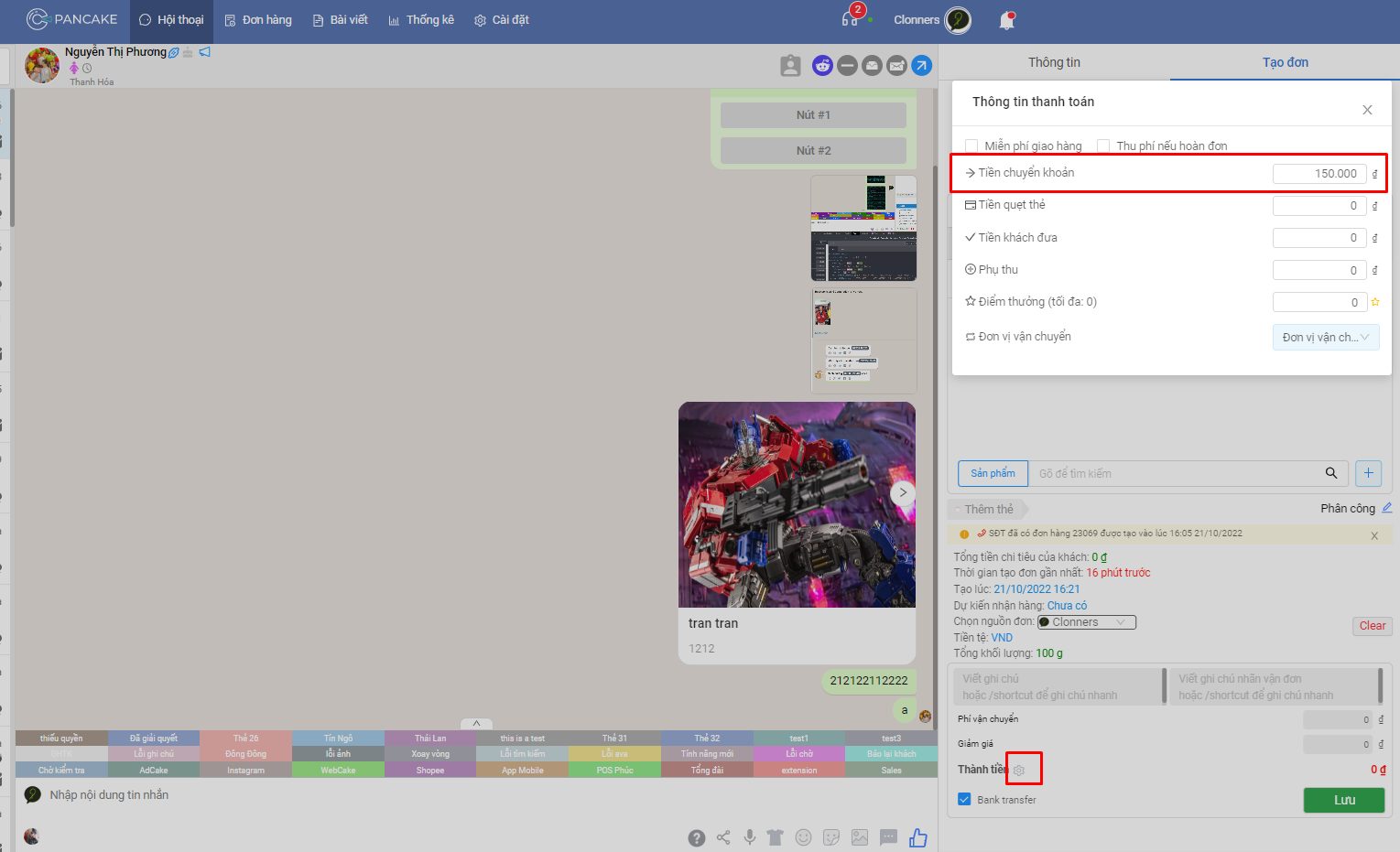Click the microphone voice message icon

tap(749, 837)
